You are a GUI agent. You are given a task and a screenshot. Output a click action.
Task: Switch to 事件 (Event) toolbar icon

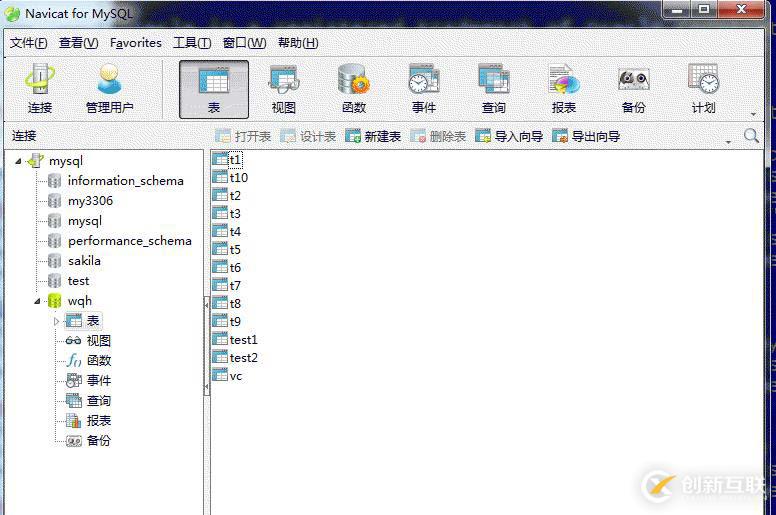(x=424, y=89)
